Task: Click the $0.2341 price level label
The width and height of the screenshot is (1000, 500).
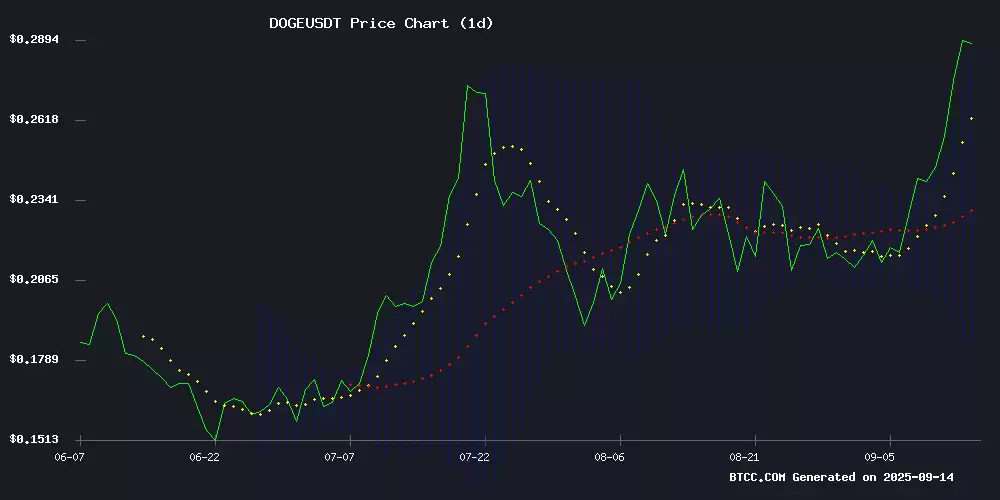Action: pyautogui.click(x=34, y=200)
